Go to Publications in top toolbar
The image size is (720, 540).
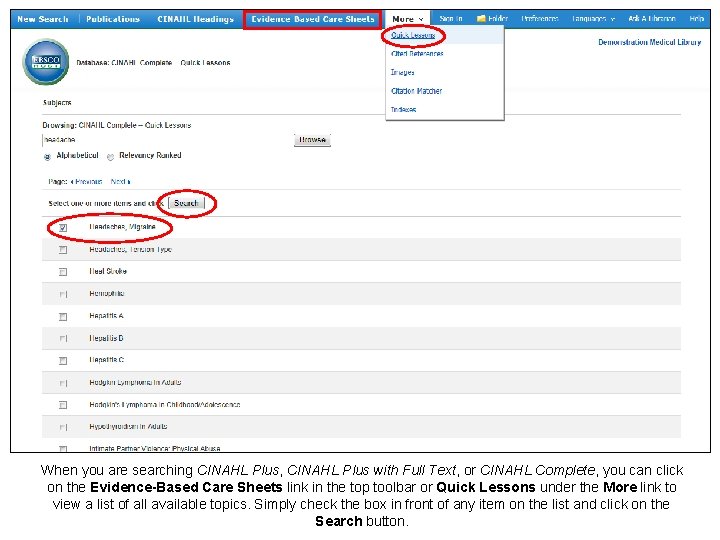coord(113,19)
